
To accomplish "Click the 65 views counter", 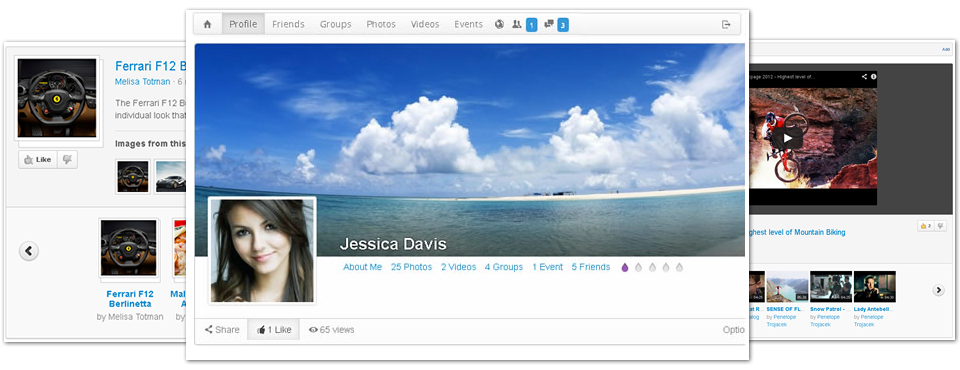I will 332,330.
